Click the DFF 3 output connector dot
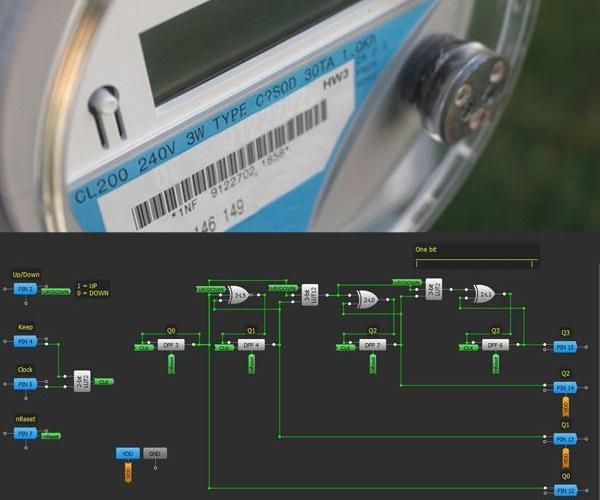The image size is (600, 500). pyautogui.click(x=193, y=345)
